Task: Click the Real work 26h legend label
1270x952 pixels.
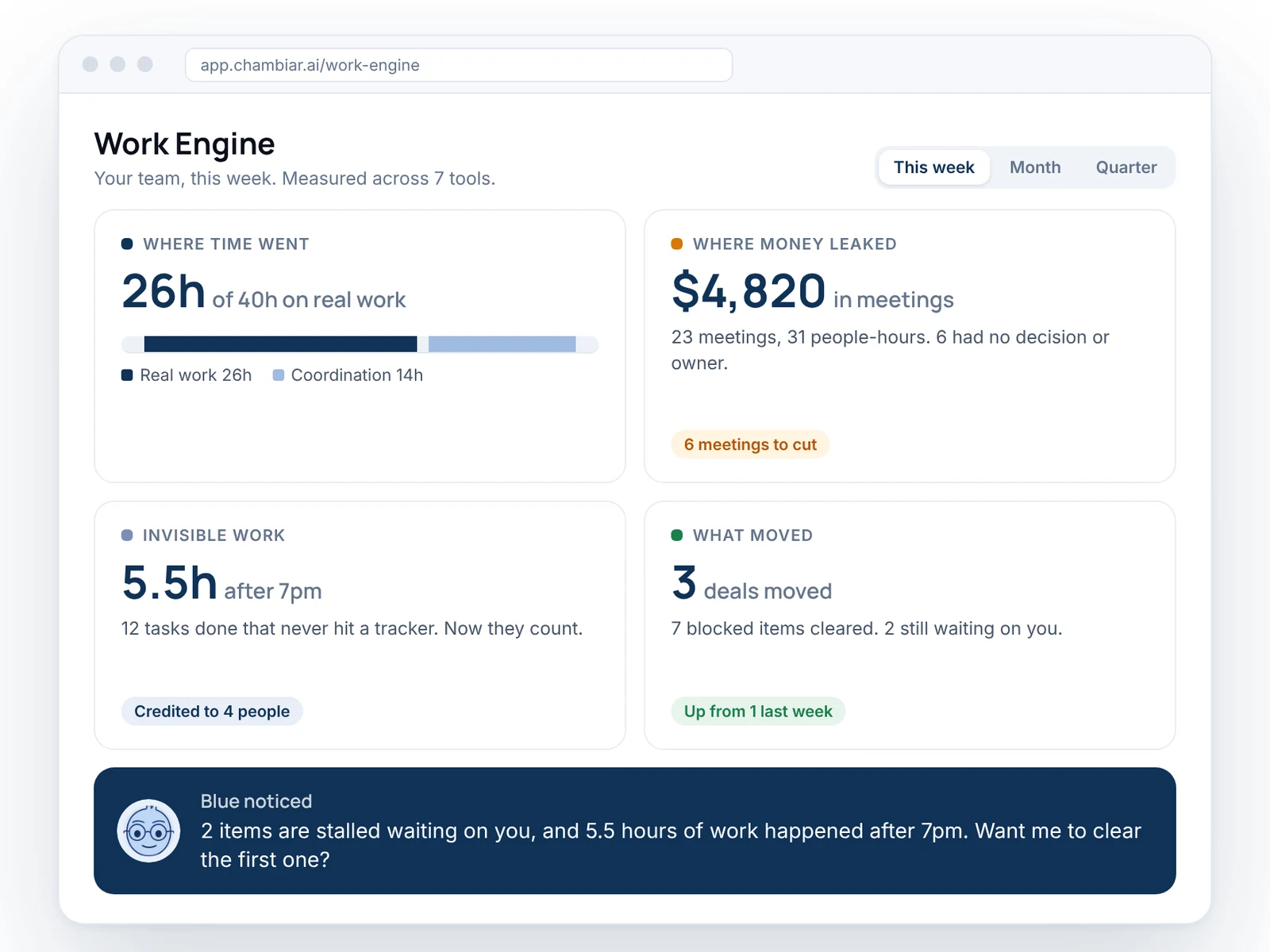Action: (x=196, y=374)
